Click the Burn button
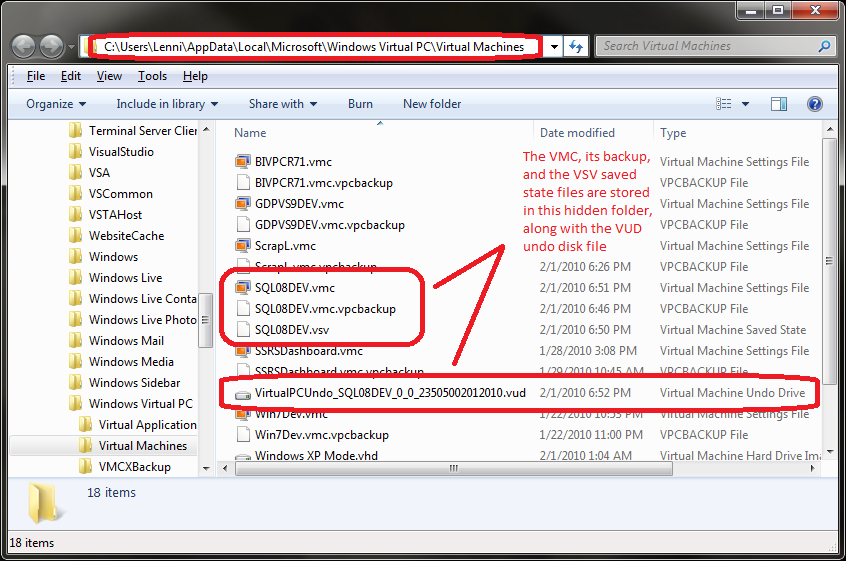 [x=360, y=104]
